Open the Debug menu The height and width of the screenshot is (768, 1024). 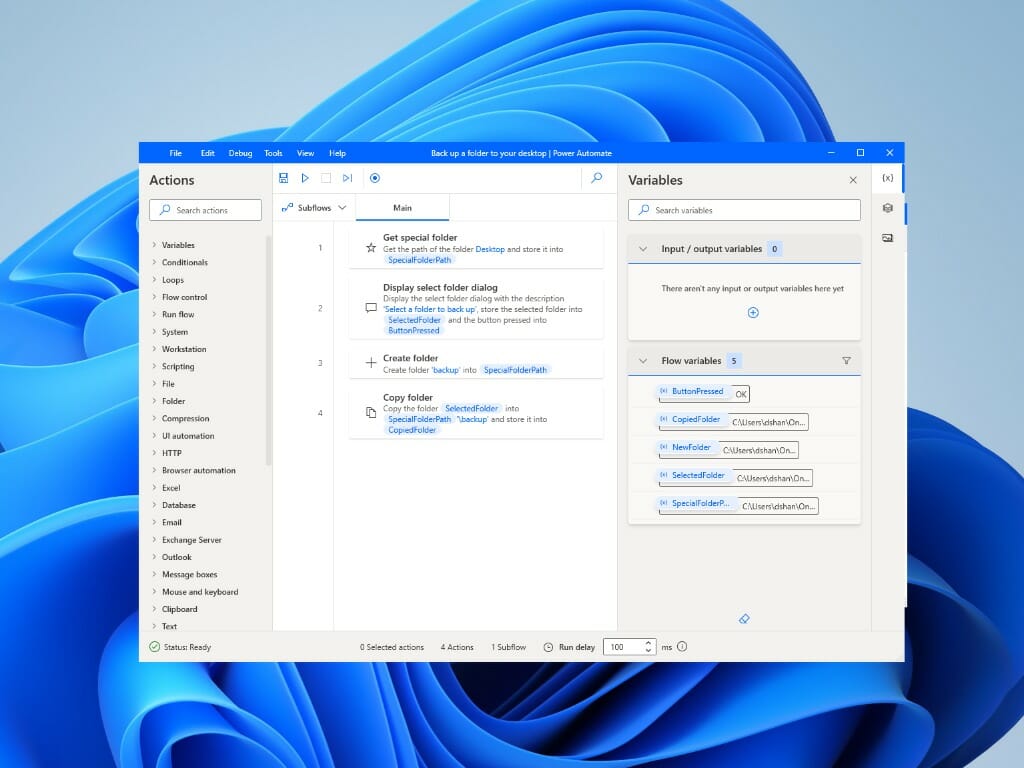pyautogui.click(x=240, y=153)
